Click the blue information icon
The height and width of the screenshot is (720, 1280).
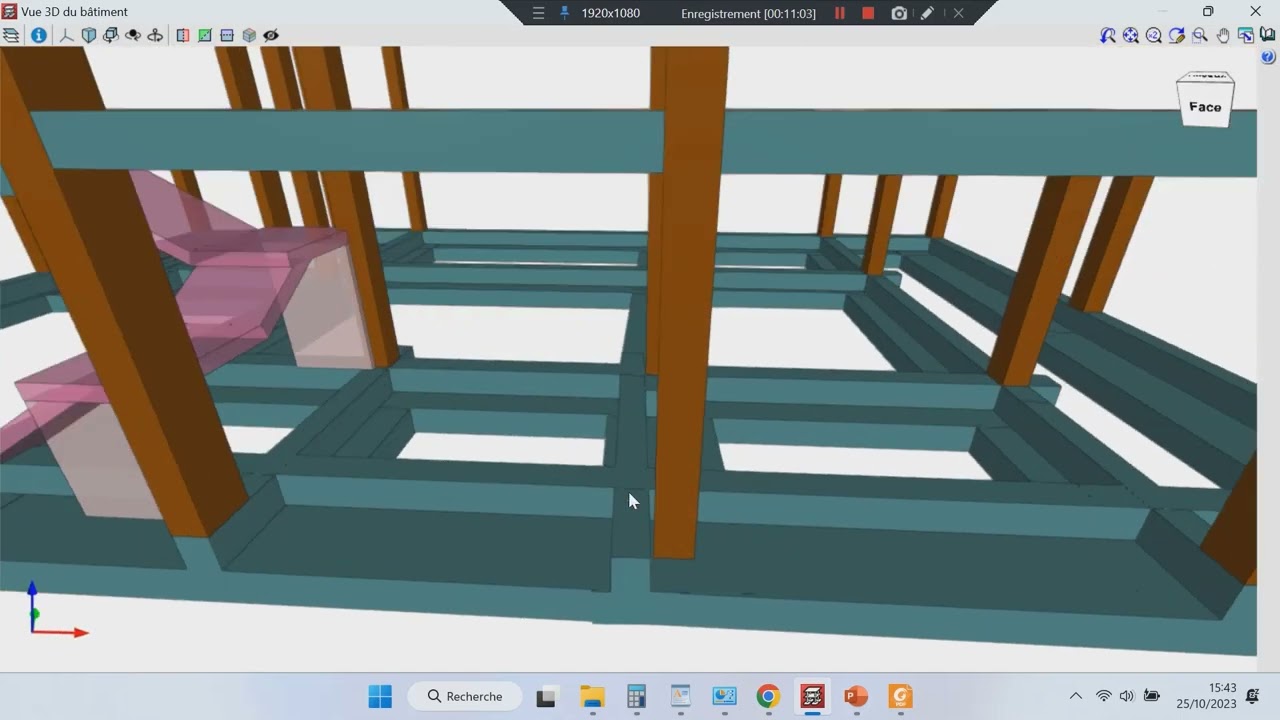(x=38, y=35)
